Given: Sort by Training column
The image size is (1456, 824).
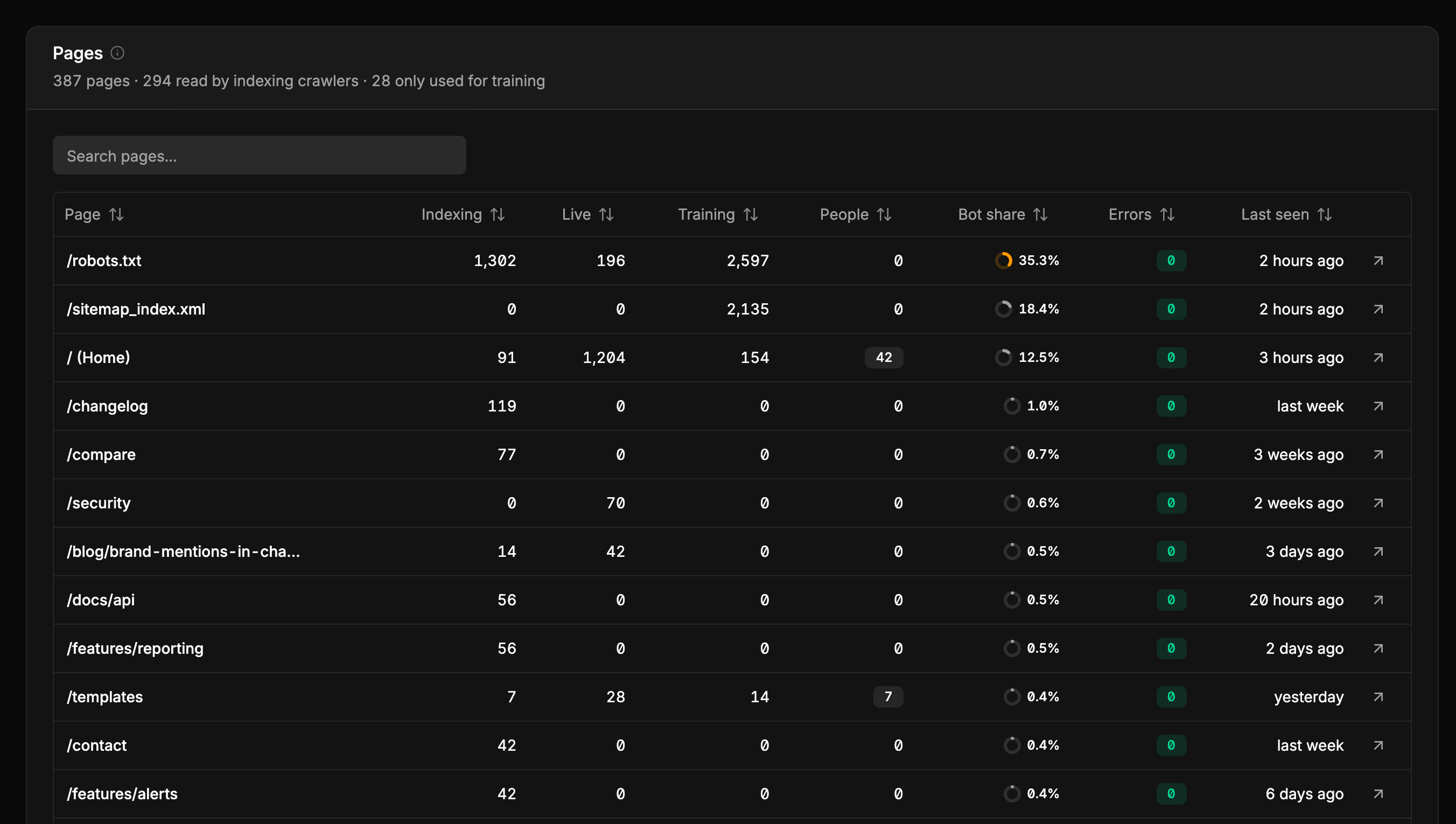Looking at the screenshot, I should pos(718,214).
